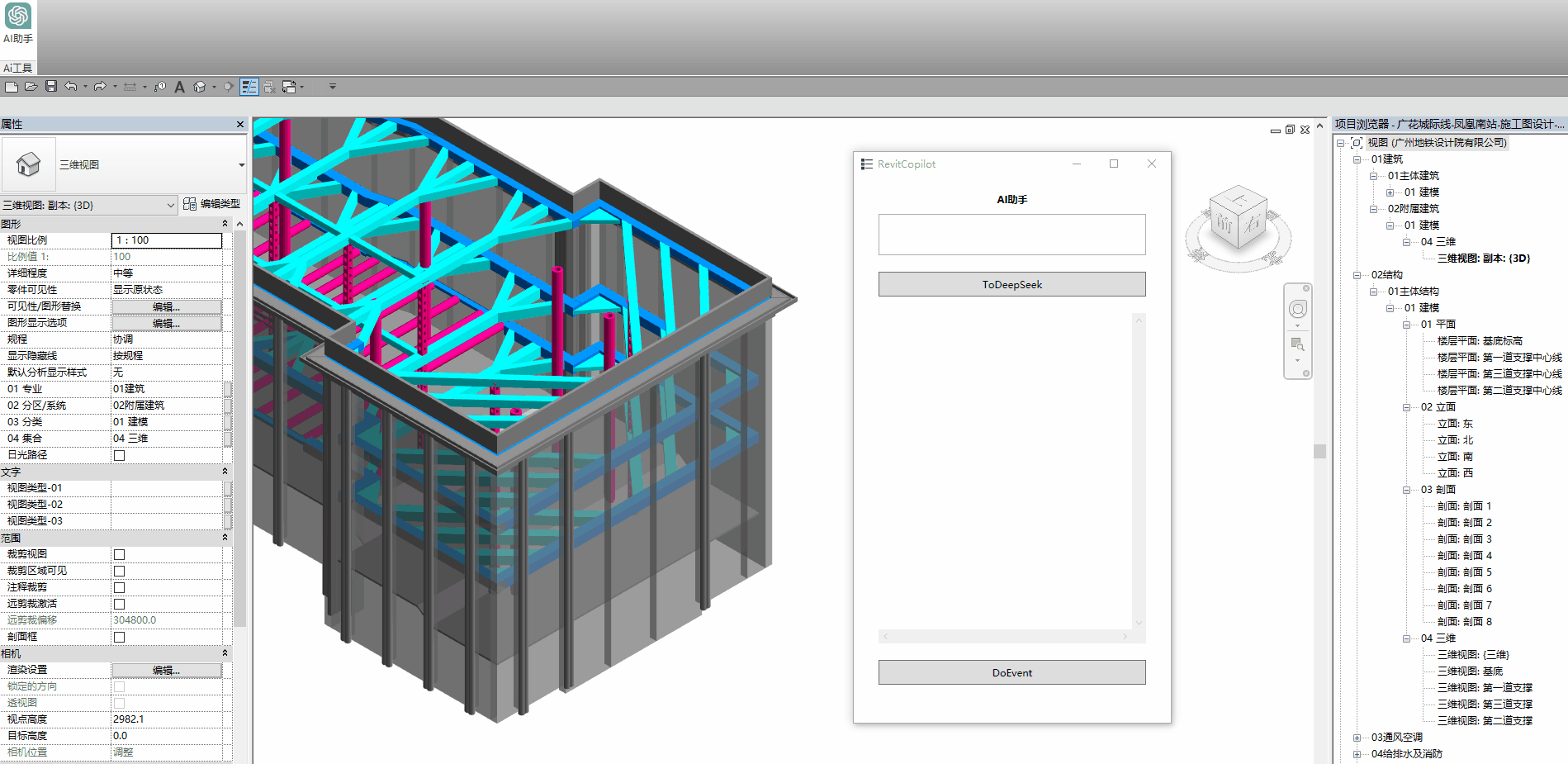Viewport: 1568px width, 764px height.
Task: Close the 属性 properties panel
Action: [240, 125]
